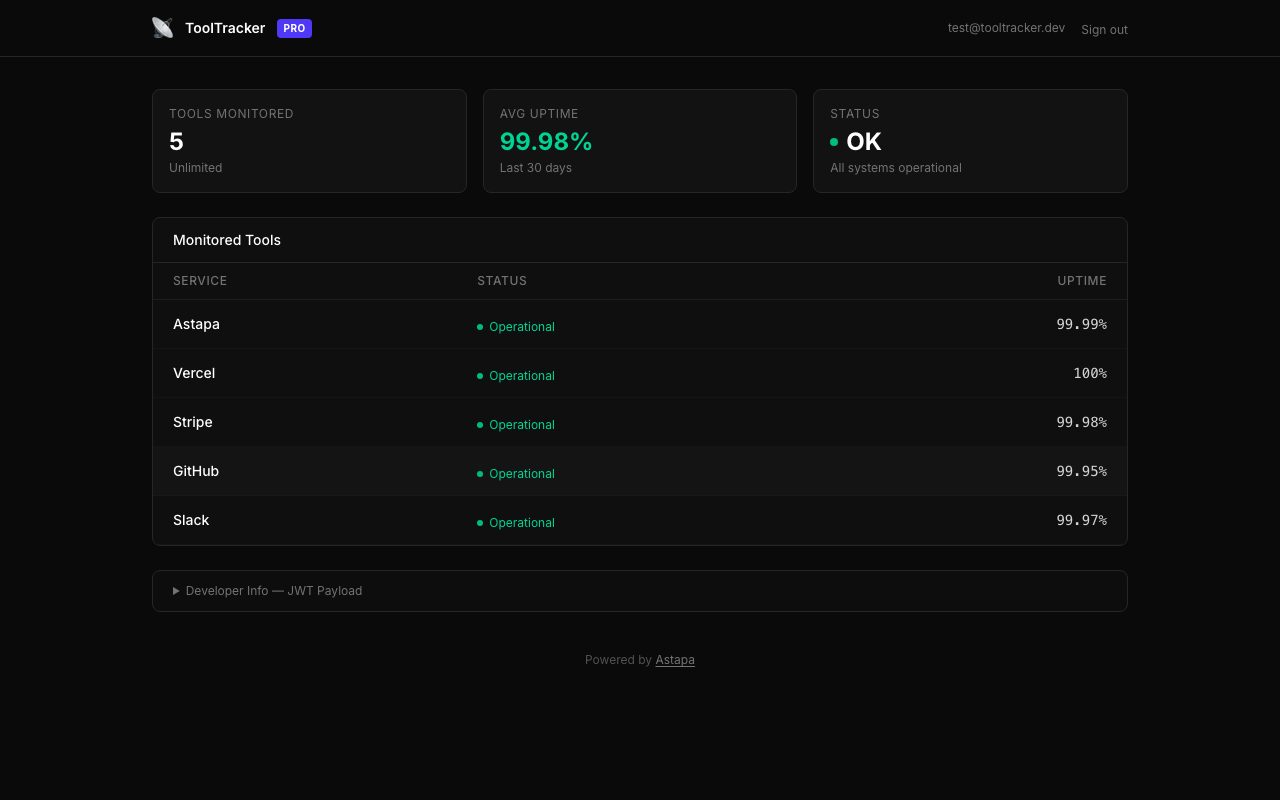The width and height of the screenshot is (1280, 800).
Task: Click Slack's operational status dot
Action: point(480,523)
